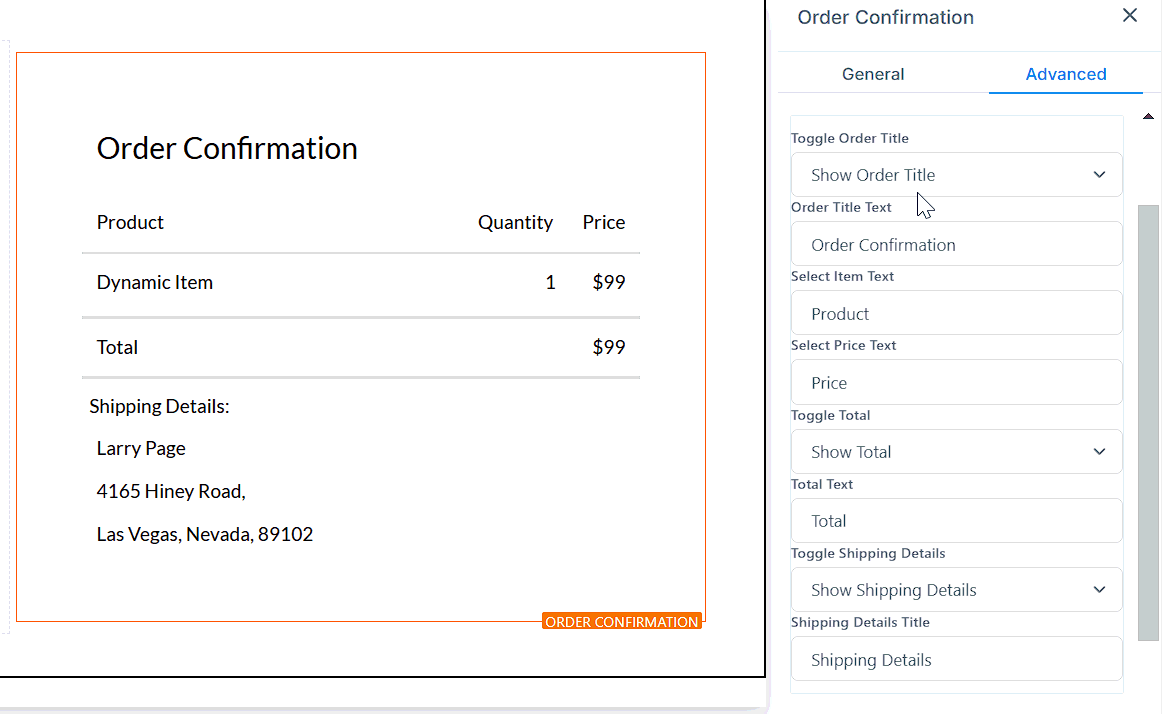The width and height of the screenshot is (1162, 714).
Task: Open the Show Shipping Details dropdown
Action: 956,590
